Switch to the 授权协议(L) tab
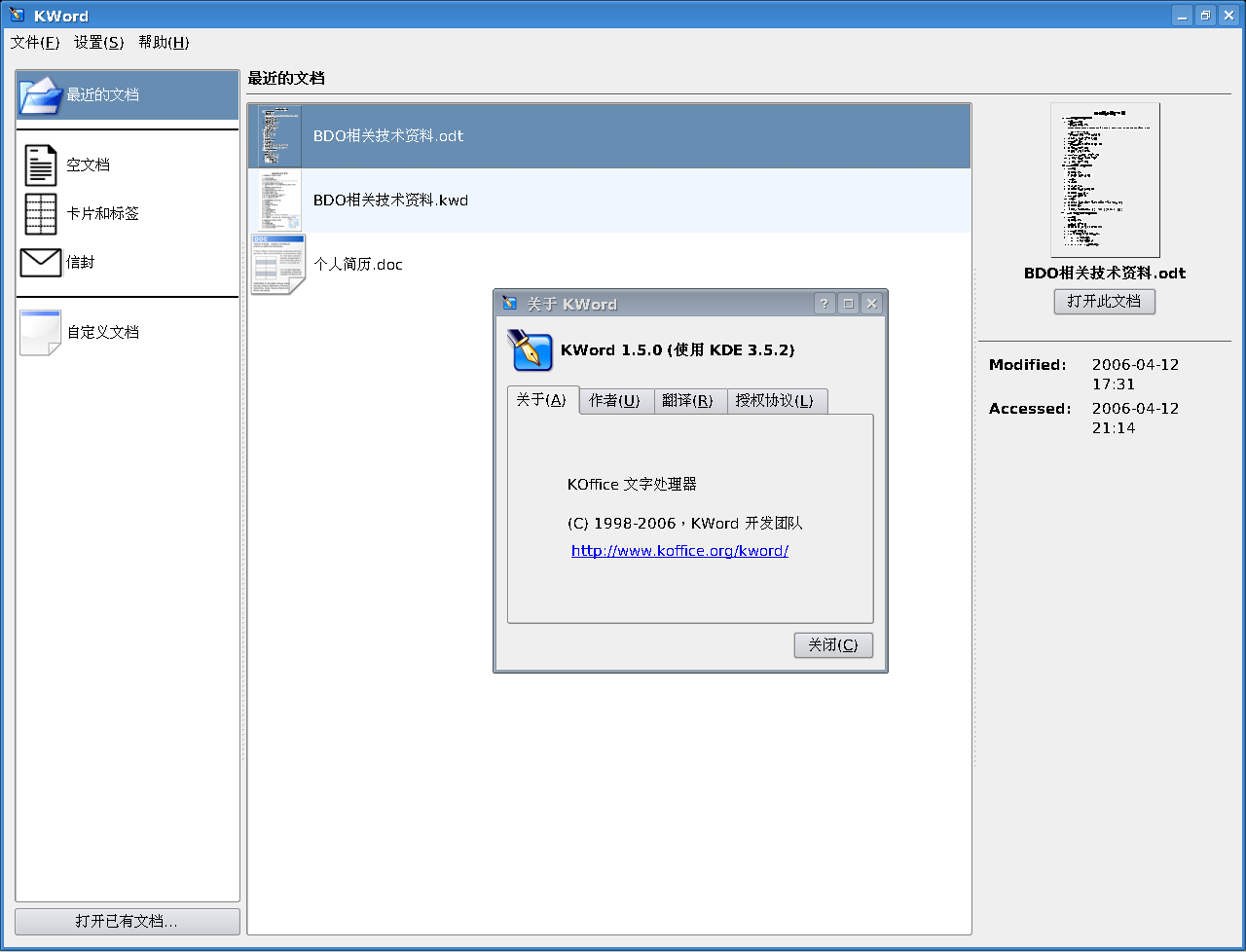1246x952 pixels. pos(777,401)
